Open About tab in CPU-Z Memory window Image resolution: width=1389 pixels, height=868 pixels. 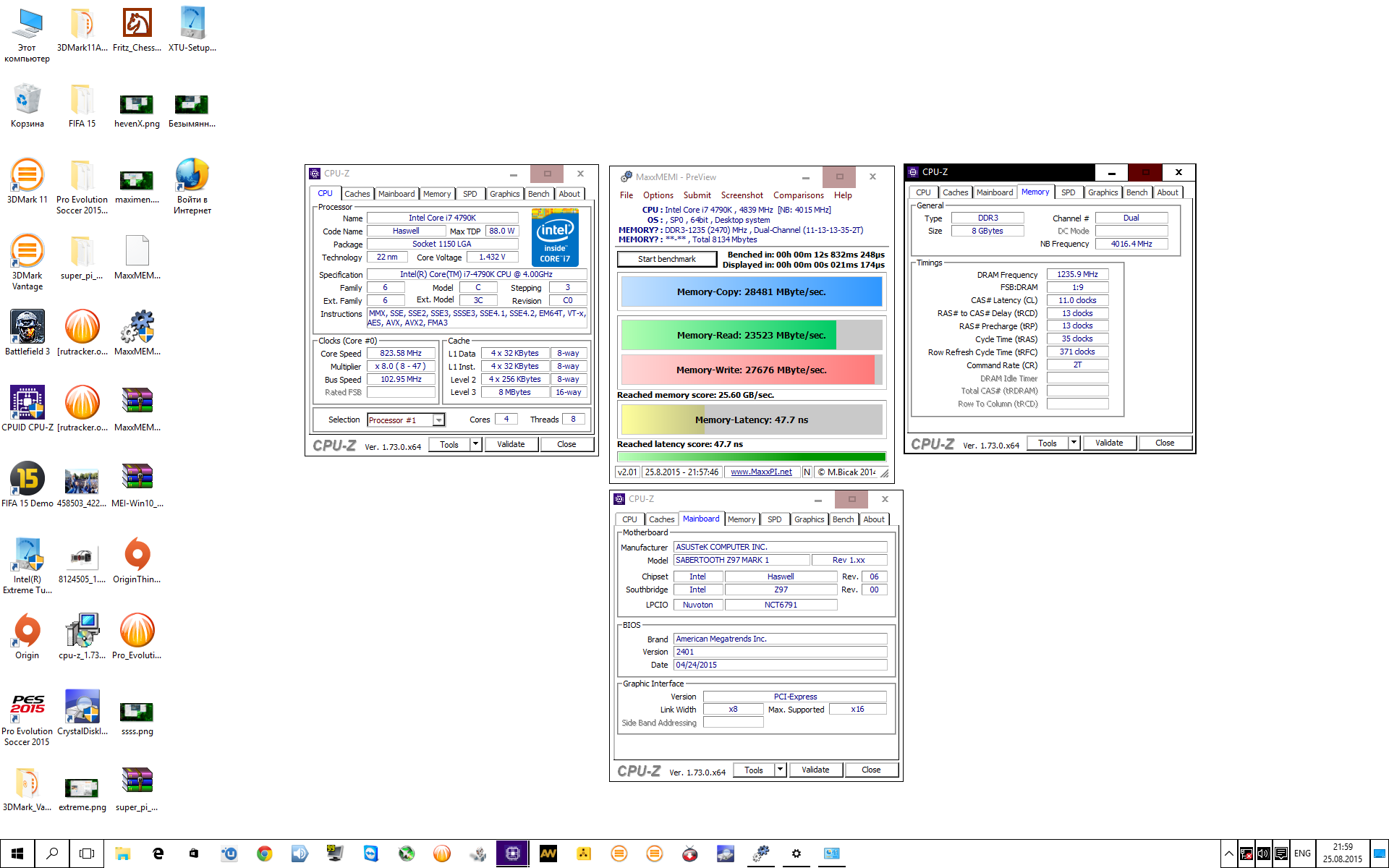point(1167,192)
